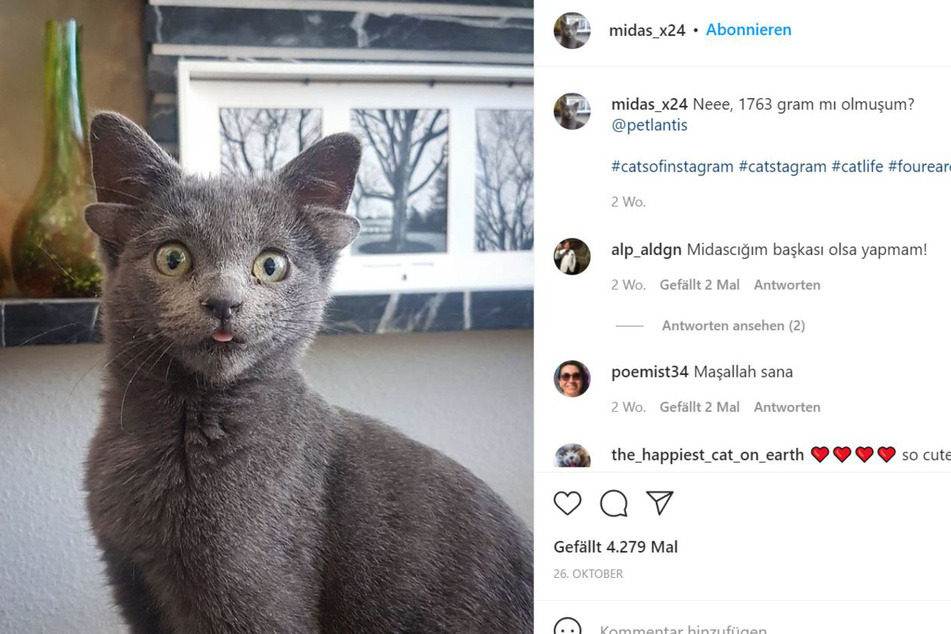
Task: Like the post with the heart icon
Action: 567,503
